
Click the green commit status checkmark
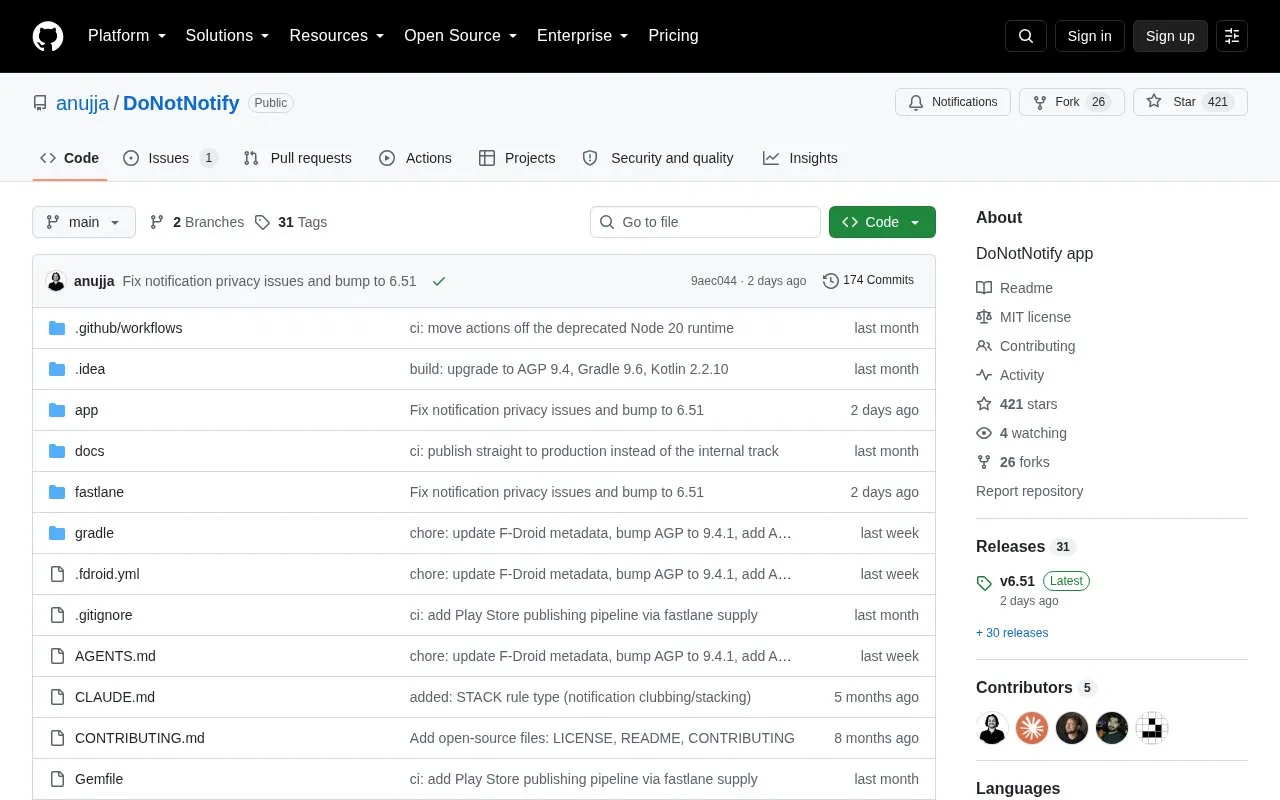(438, 281)
